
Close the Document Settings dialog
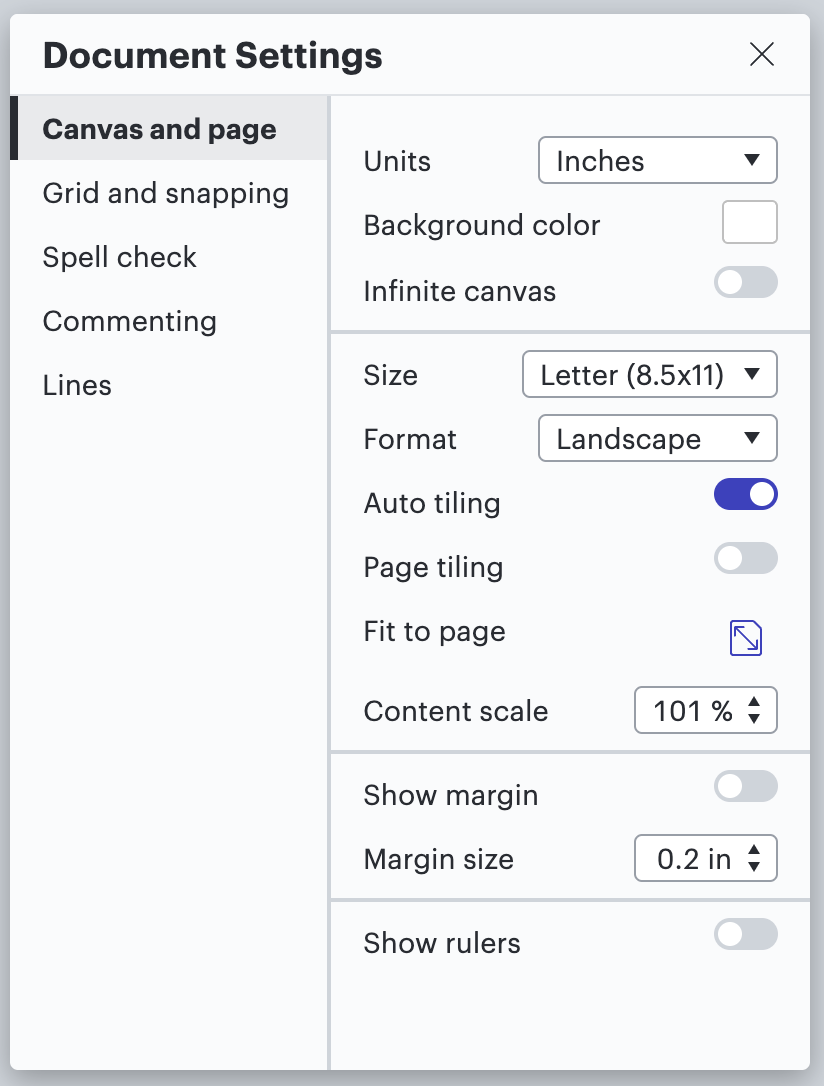click(762, 55)
